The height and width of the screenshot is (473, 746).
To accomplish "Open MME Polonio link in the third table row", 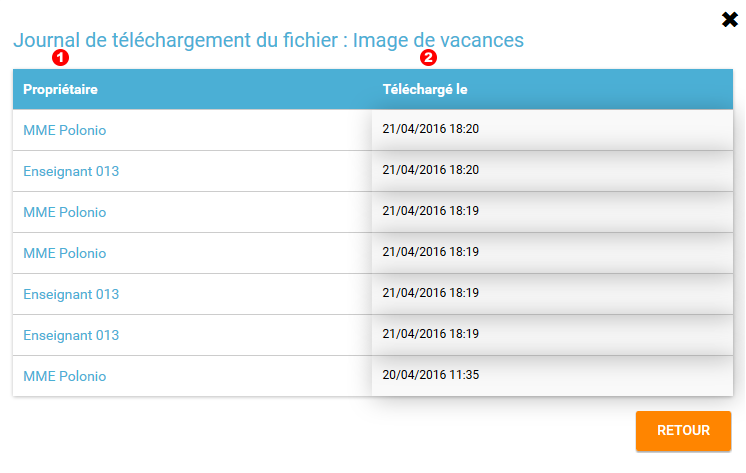I will [x=64, y=212].
